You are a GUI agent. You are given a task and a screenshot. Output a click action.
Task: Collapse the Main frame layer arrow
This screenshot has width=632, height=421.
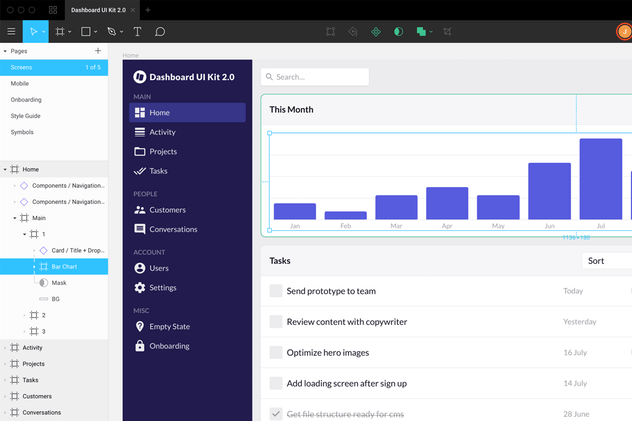coord(15,218)
